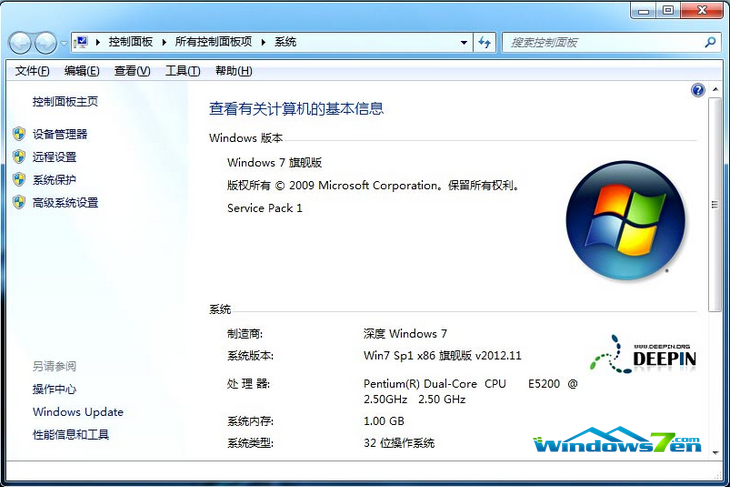Click 'Service Pack 1' text

point(265,208)
